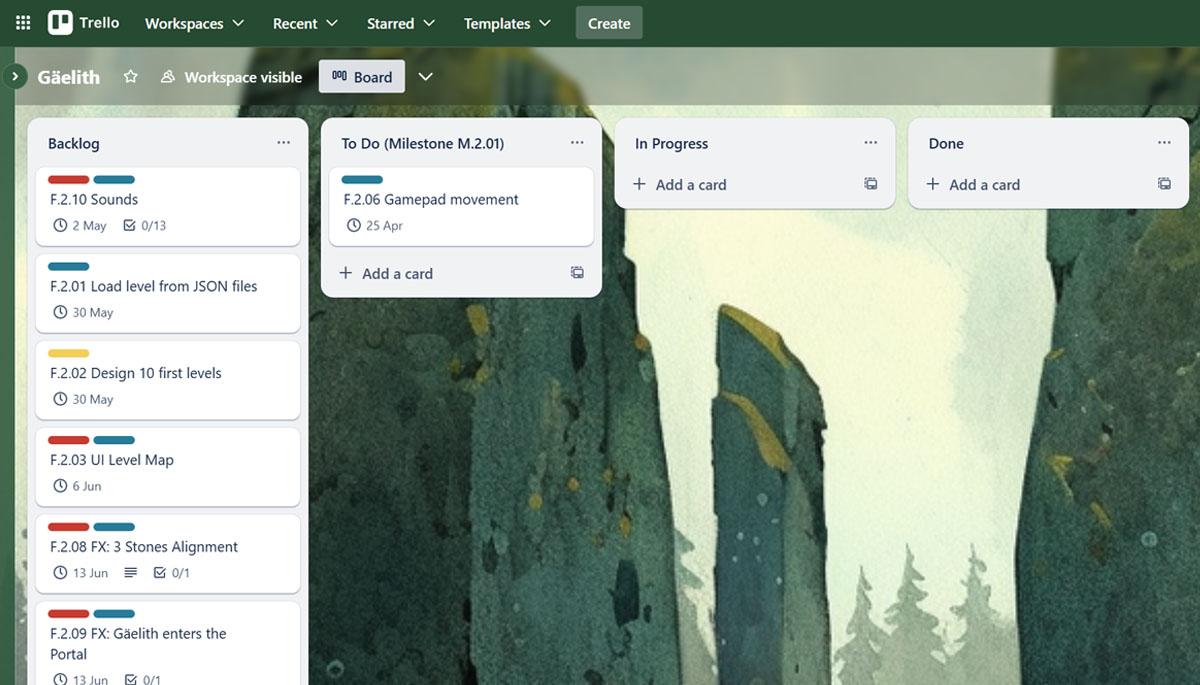The image size is (1200, 685).
Task: Open the F.2.03 UI Level Map card
Action: click(x=168, y=467)
